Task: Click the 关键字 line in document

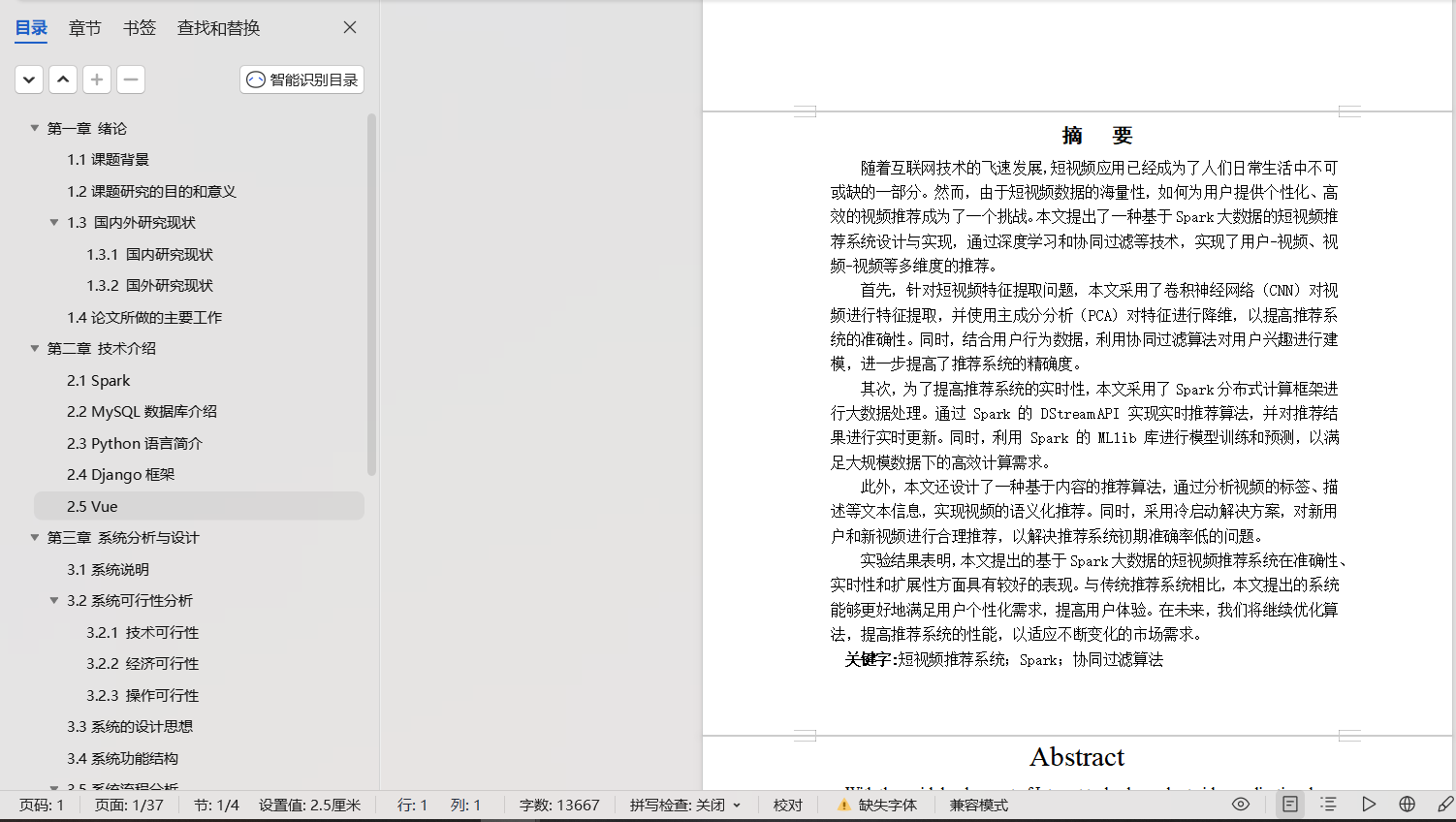Action: (x=1003, y=659)
